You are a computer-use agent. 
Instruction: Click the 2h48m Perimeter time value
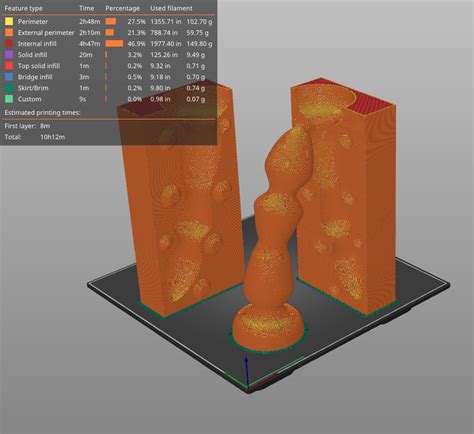89,22
